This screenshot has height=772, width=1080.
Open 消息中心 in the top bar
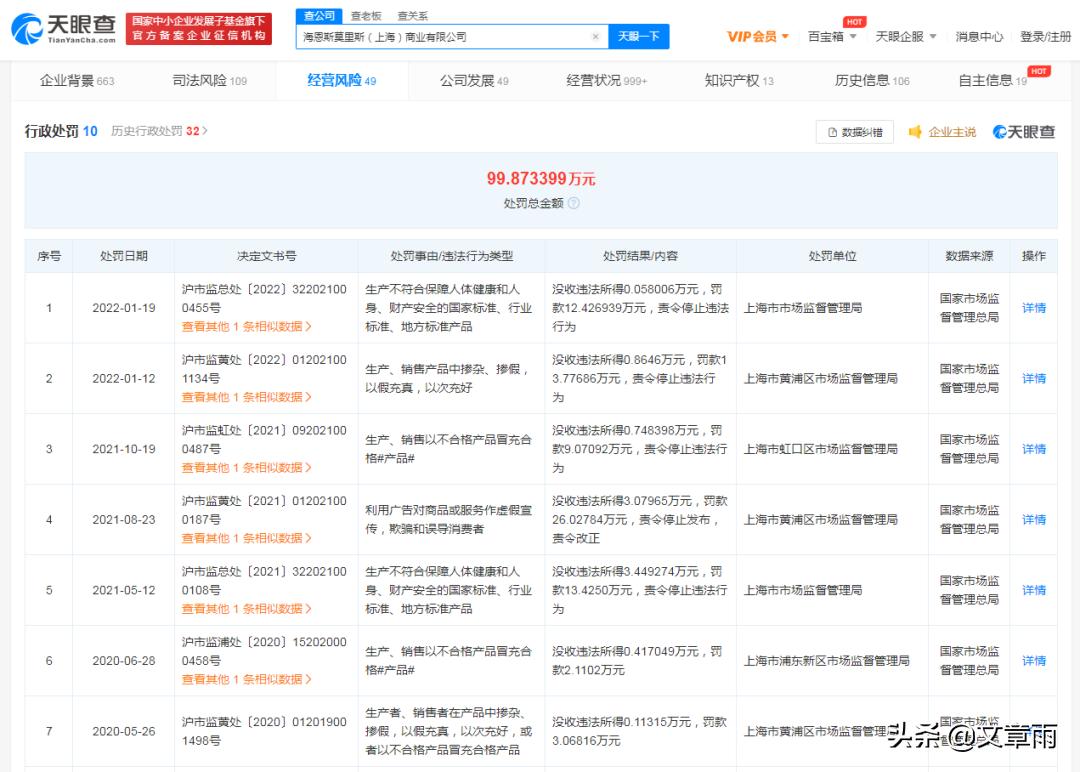point(980,35)
